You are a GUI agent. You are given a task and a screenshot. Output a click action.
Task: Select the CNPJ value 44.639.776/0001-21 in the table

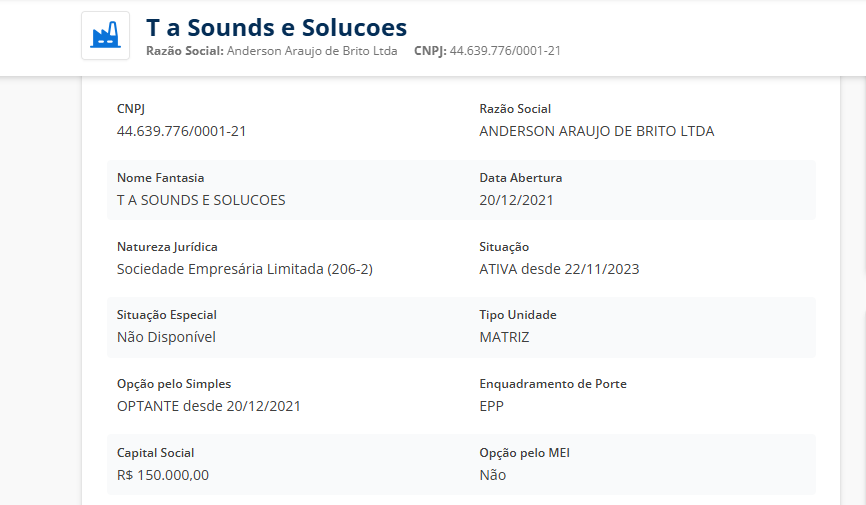181,131
